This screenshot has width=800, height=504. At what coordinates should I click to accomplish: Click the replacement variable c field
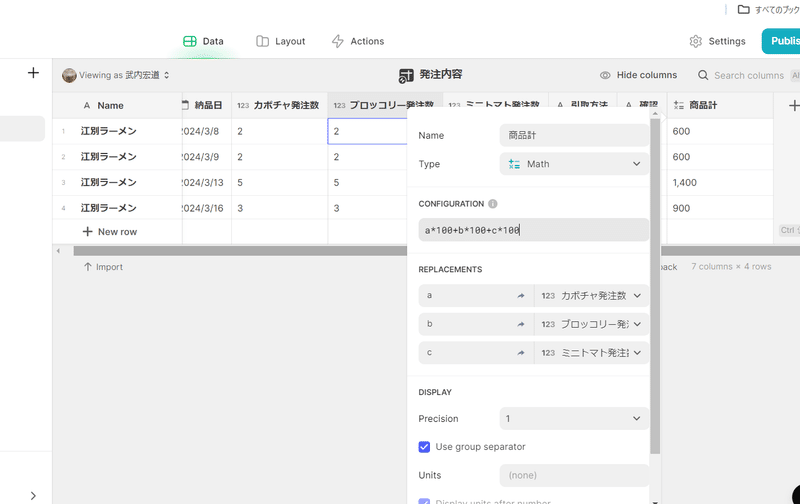coord(476,352)
